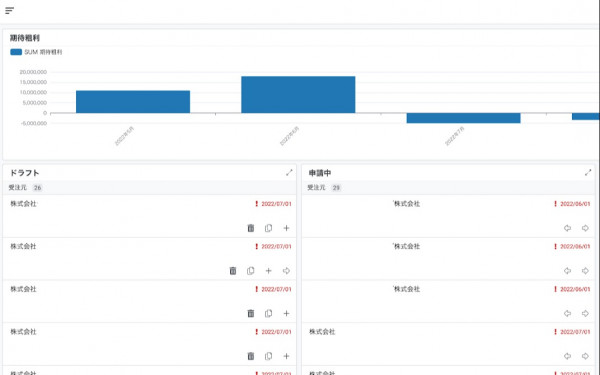The height and width of the screenshot is (375, 600).
Task: Click the plus icon on first ドラフト card
Action: click(286, 228)
